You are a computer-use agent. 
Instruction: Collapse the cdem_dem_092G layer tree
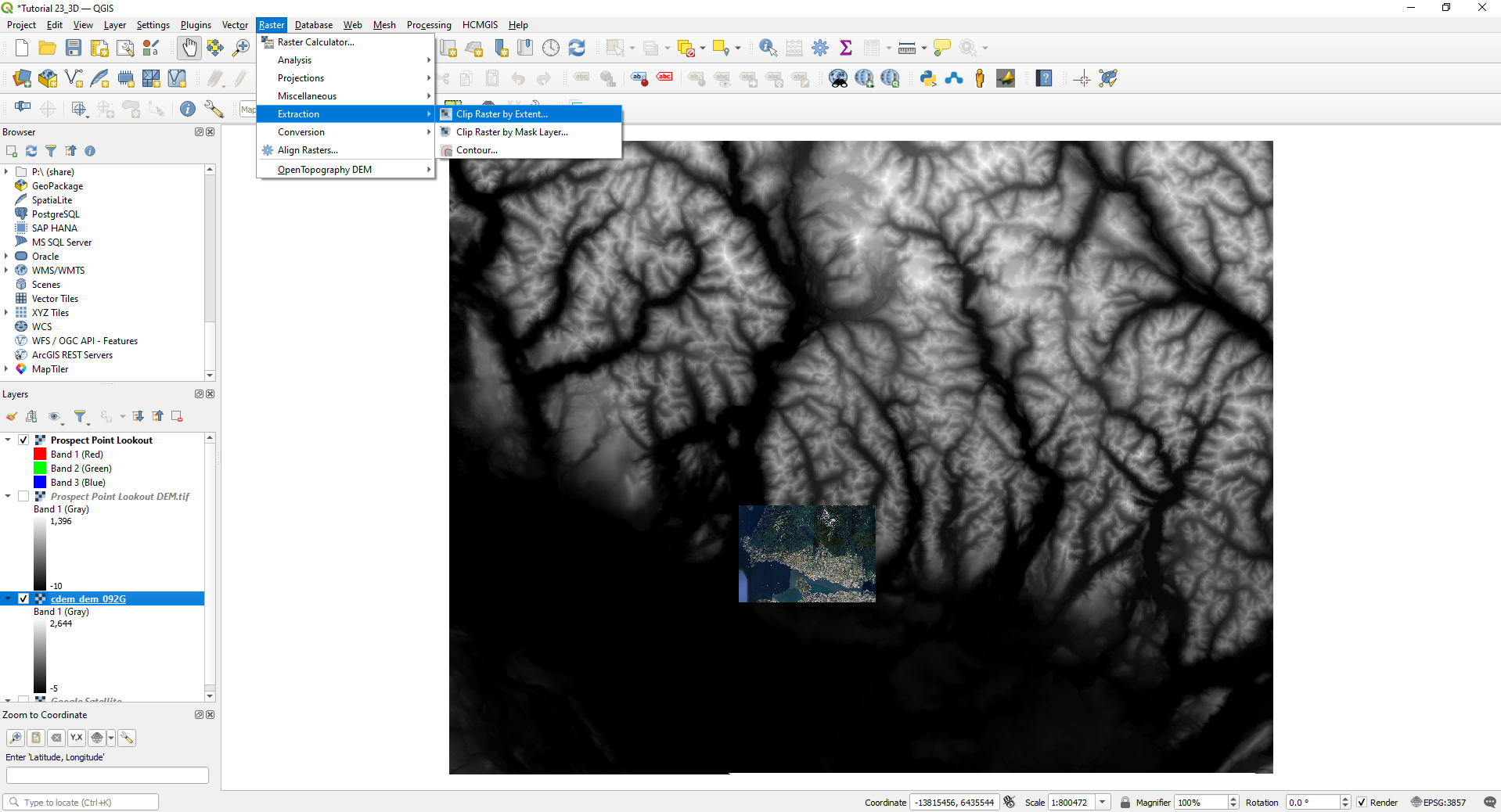click(x=8, y=599)
